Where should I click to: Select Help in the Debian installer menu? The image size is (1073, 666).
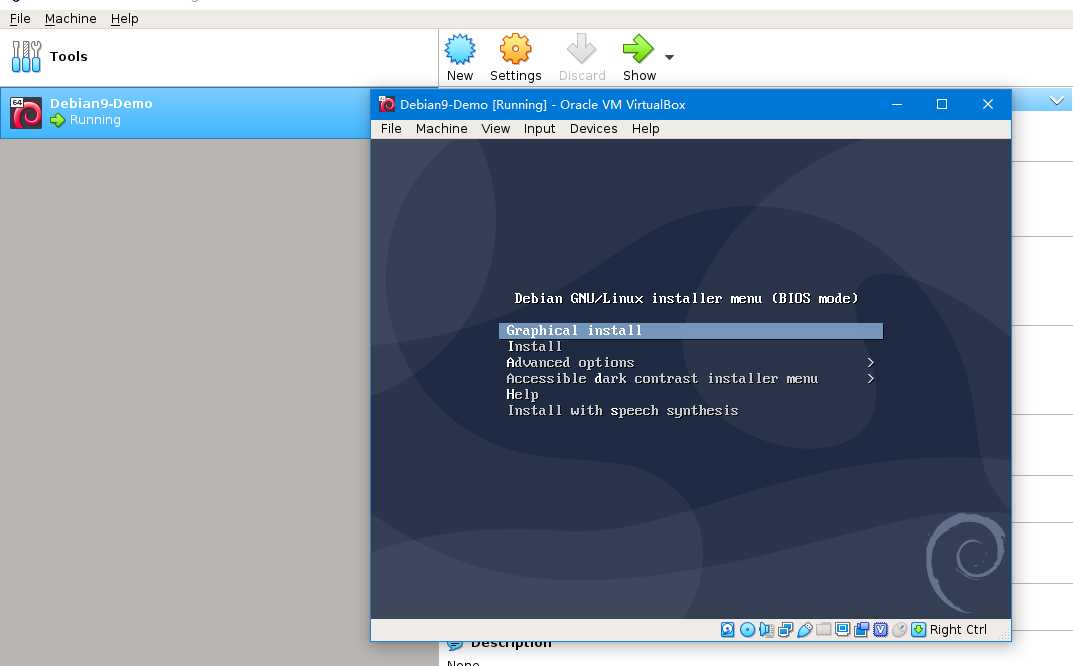click(522, 395)
